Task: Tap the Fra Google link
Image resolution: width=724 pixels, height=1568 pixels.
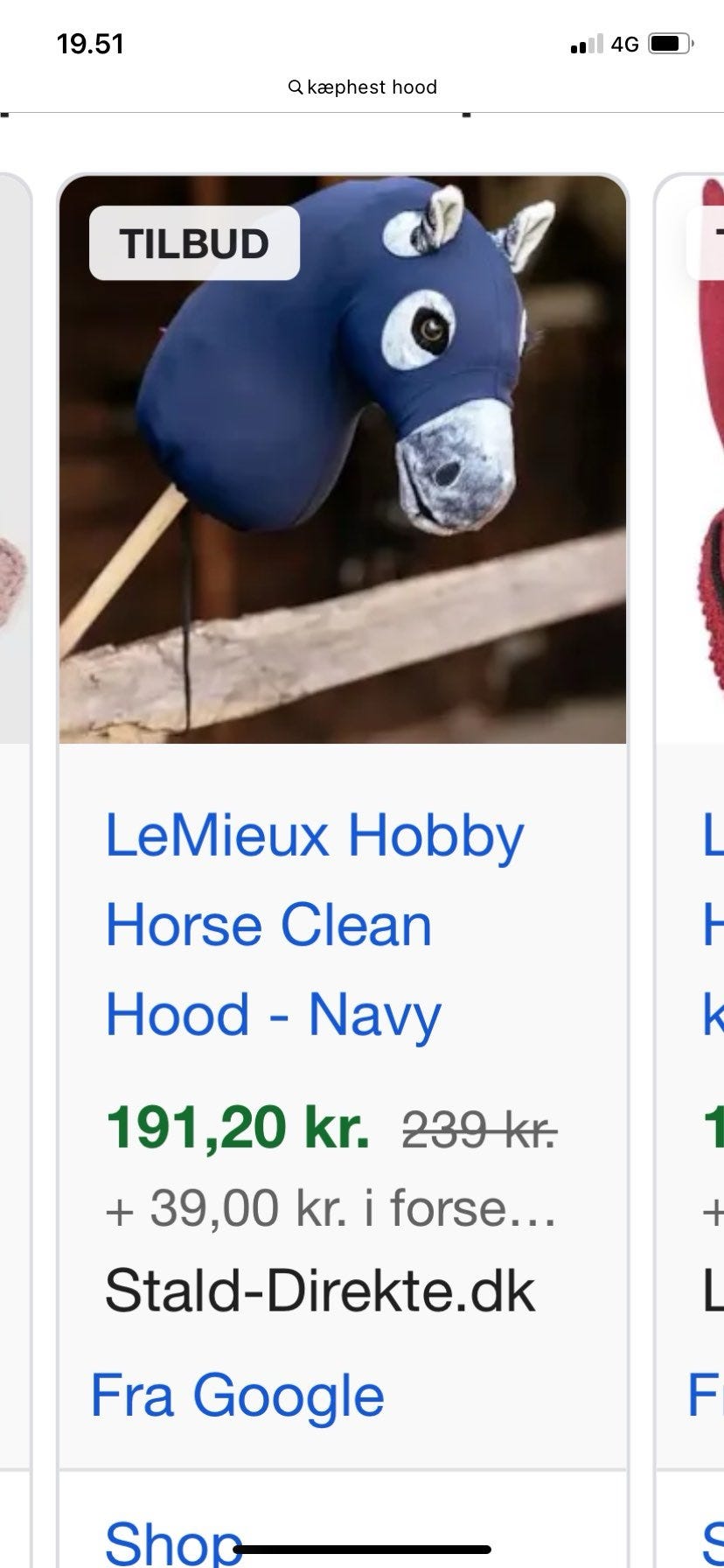Action: (238, 1396)
